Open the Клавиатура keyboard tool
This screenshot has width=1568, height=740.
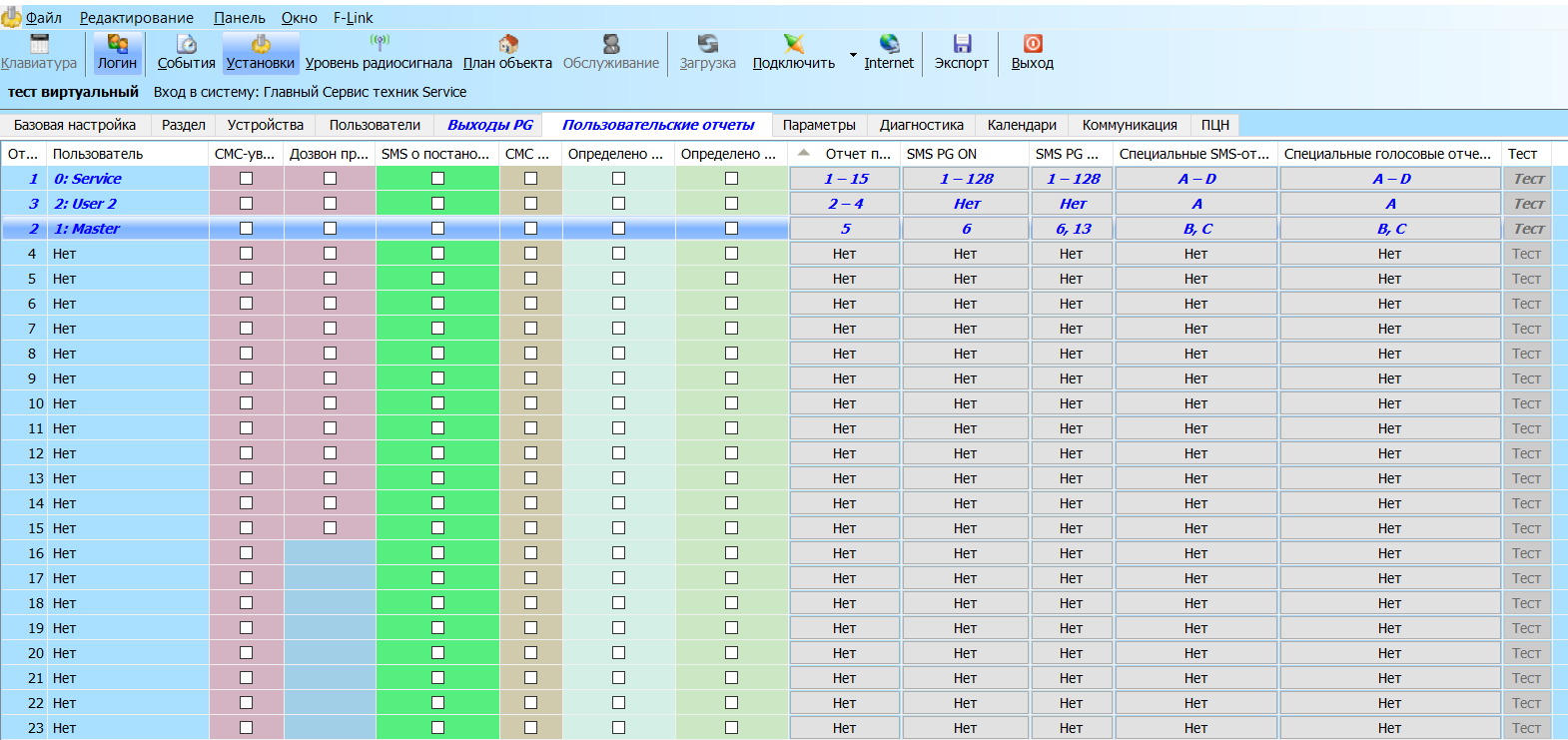(x=39, y=52)
